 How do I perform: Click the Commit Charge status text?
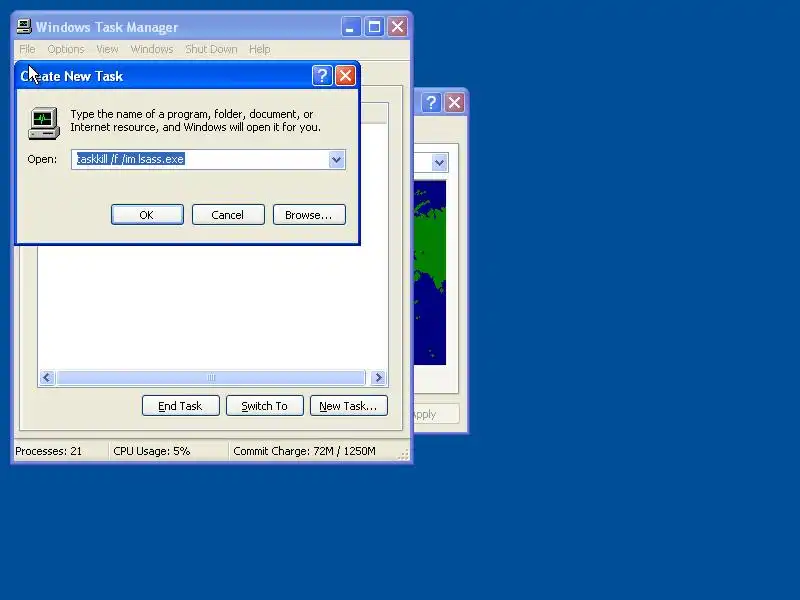pos(304,451)
